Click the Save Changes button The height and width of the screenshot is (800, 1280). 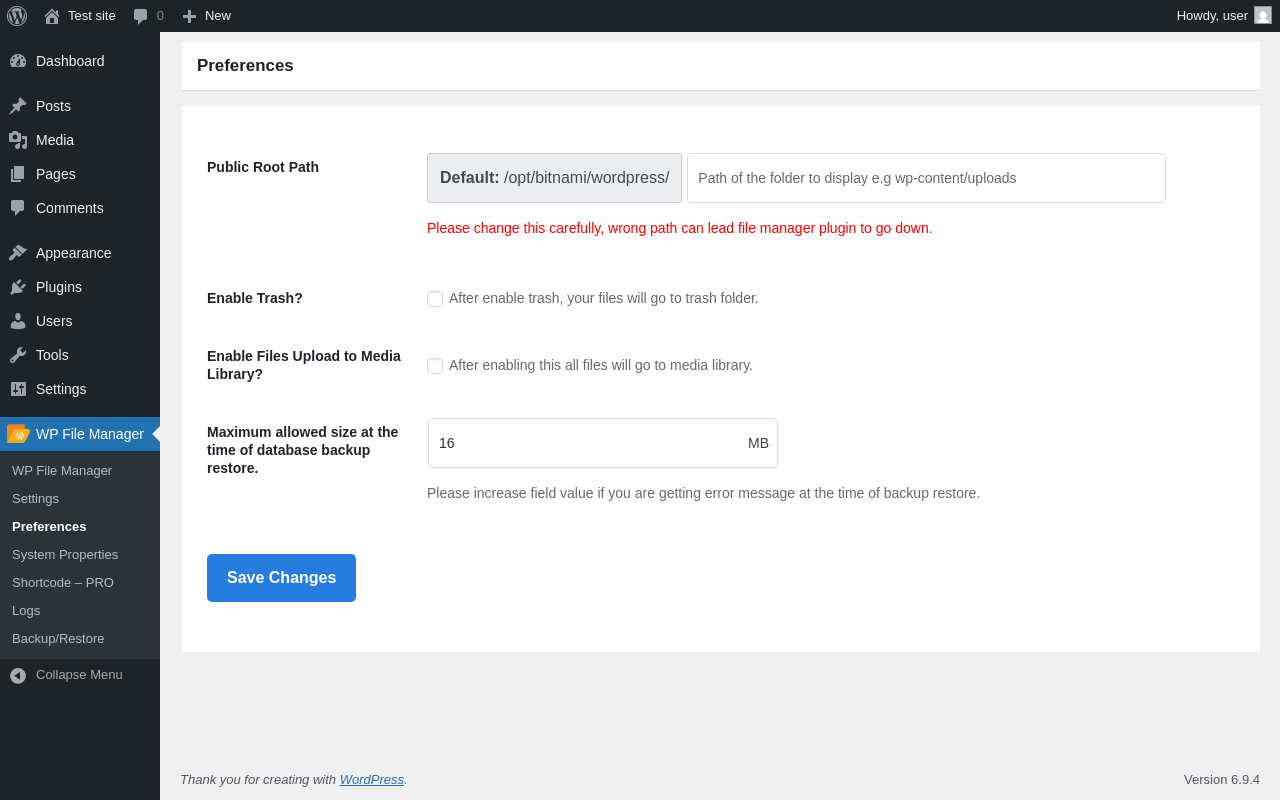(281, 578)
